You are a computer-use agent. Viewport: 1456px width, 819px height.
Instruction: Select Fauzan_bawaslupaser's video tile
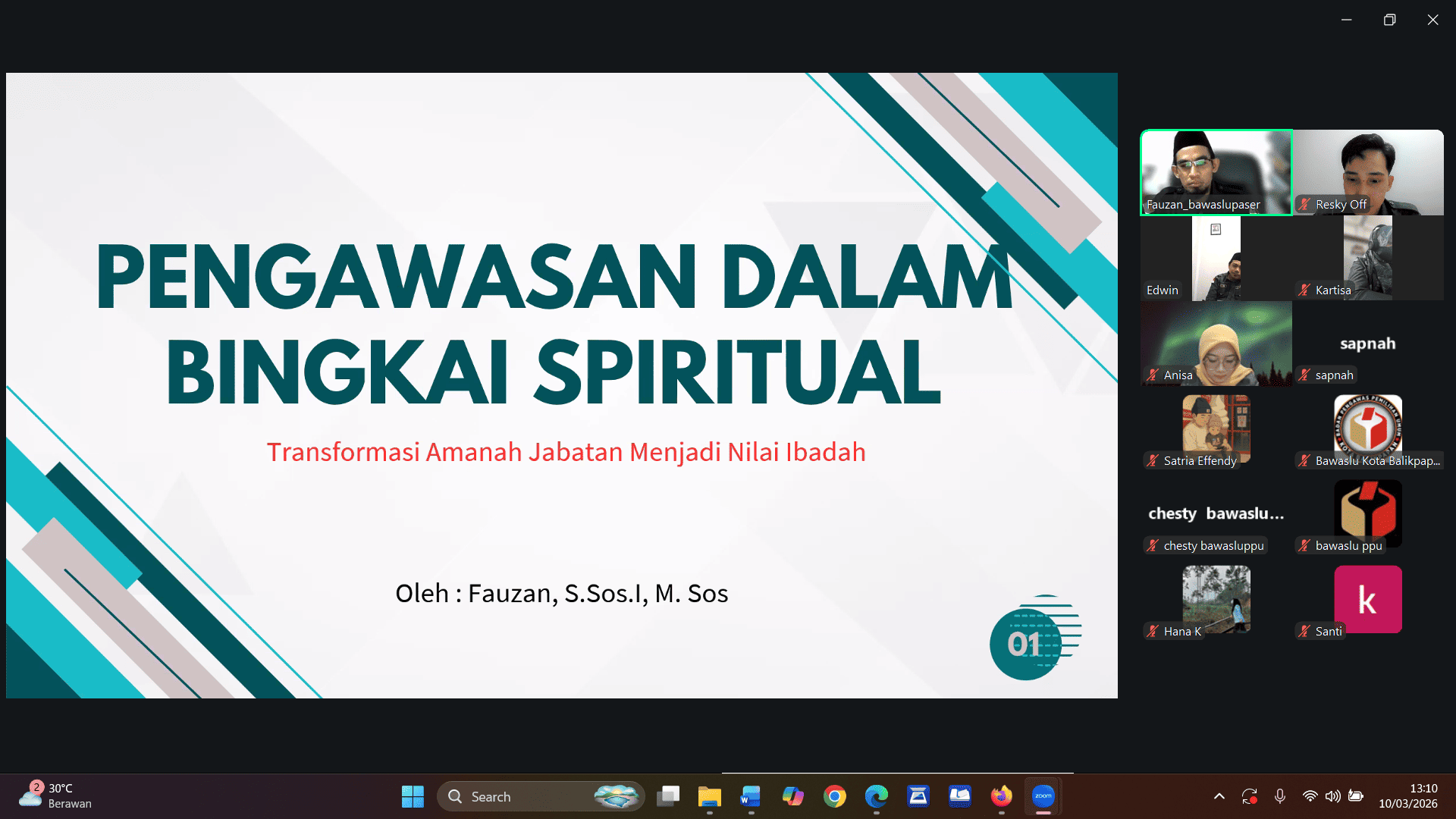tap(1216, 172)
